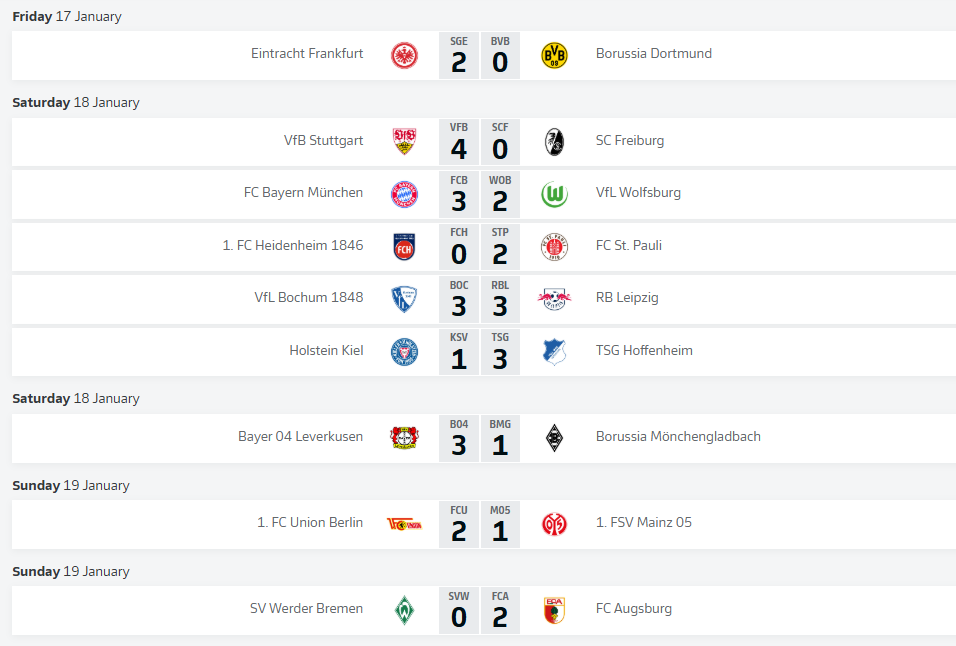956x646 pixels.
Task: Click the VfL Wolfsburg green logo
Action: [553, 194]
